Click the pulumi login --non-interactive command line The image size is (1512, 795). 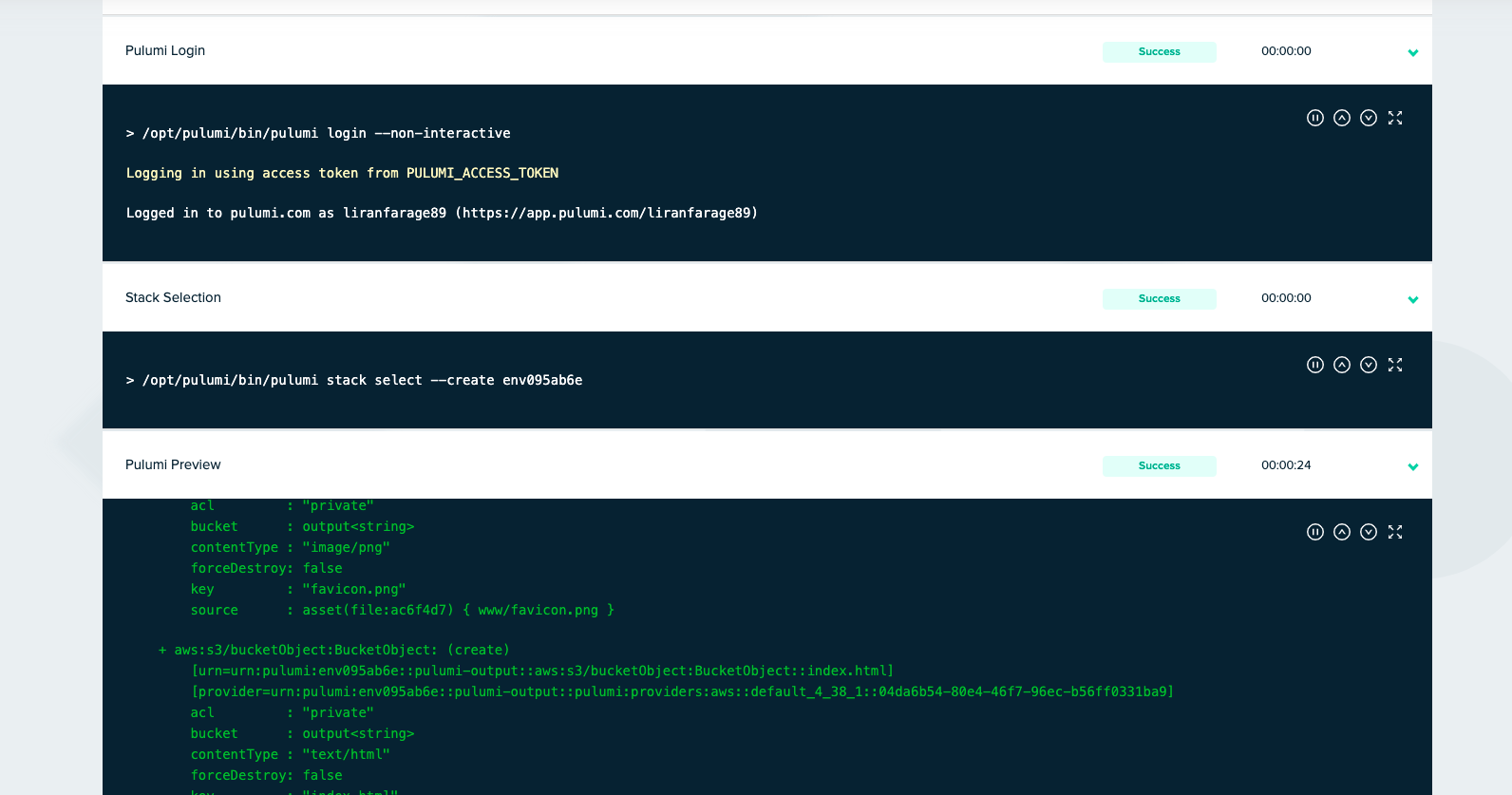[x=318, y=133]
